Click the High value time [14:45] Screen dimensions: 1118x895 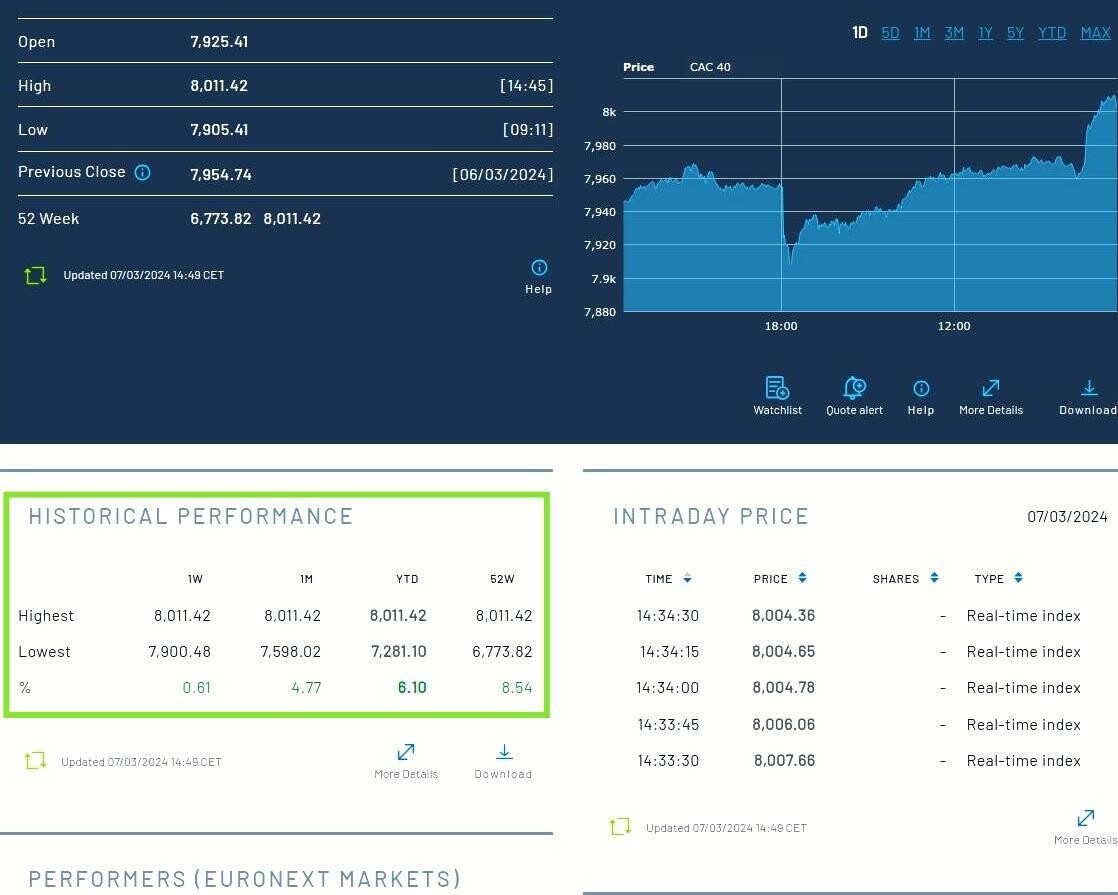click(x=526, y=86)
